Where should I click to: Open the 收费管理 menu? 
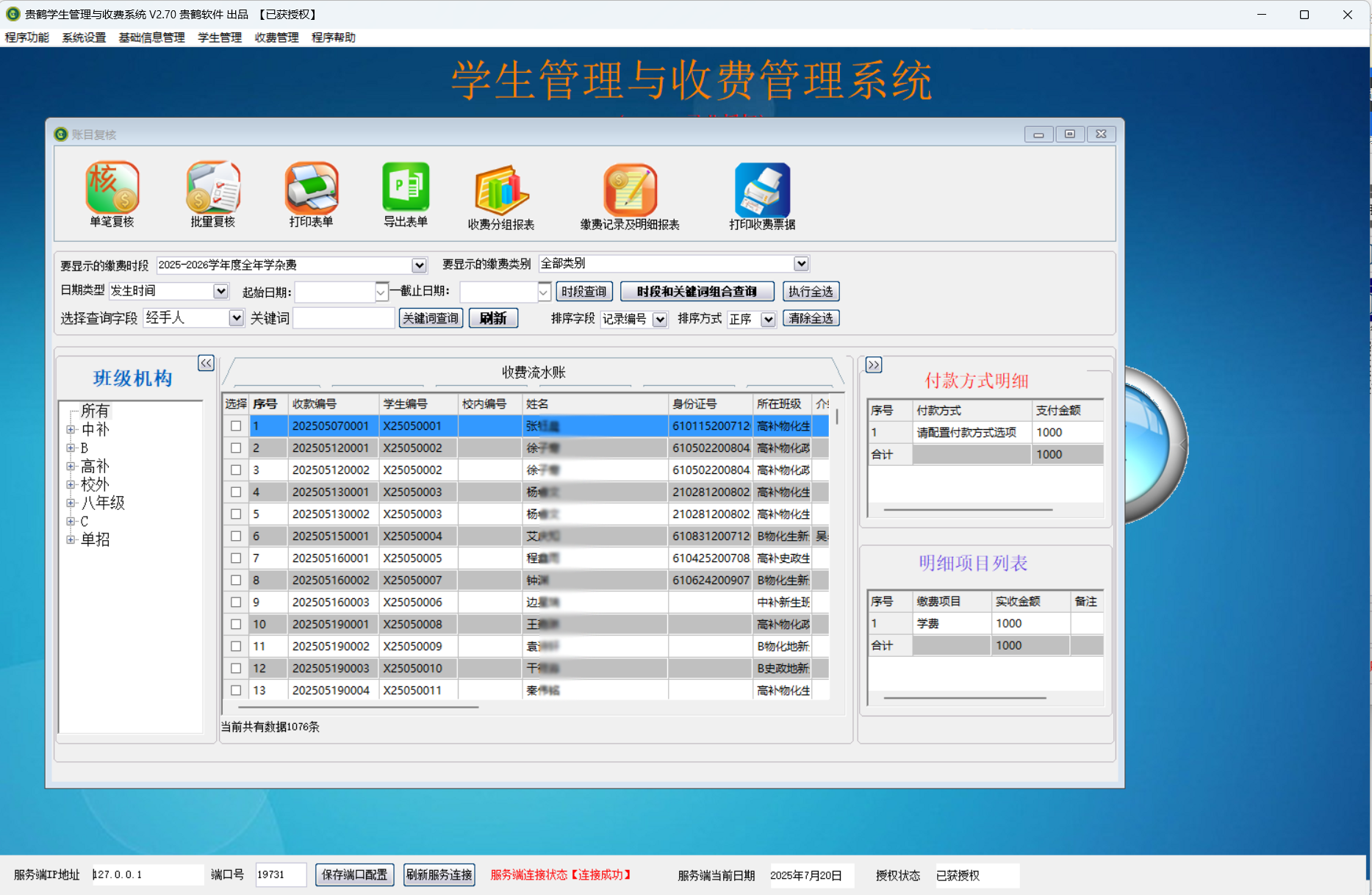tap(276, 37)
